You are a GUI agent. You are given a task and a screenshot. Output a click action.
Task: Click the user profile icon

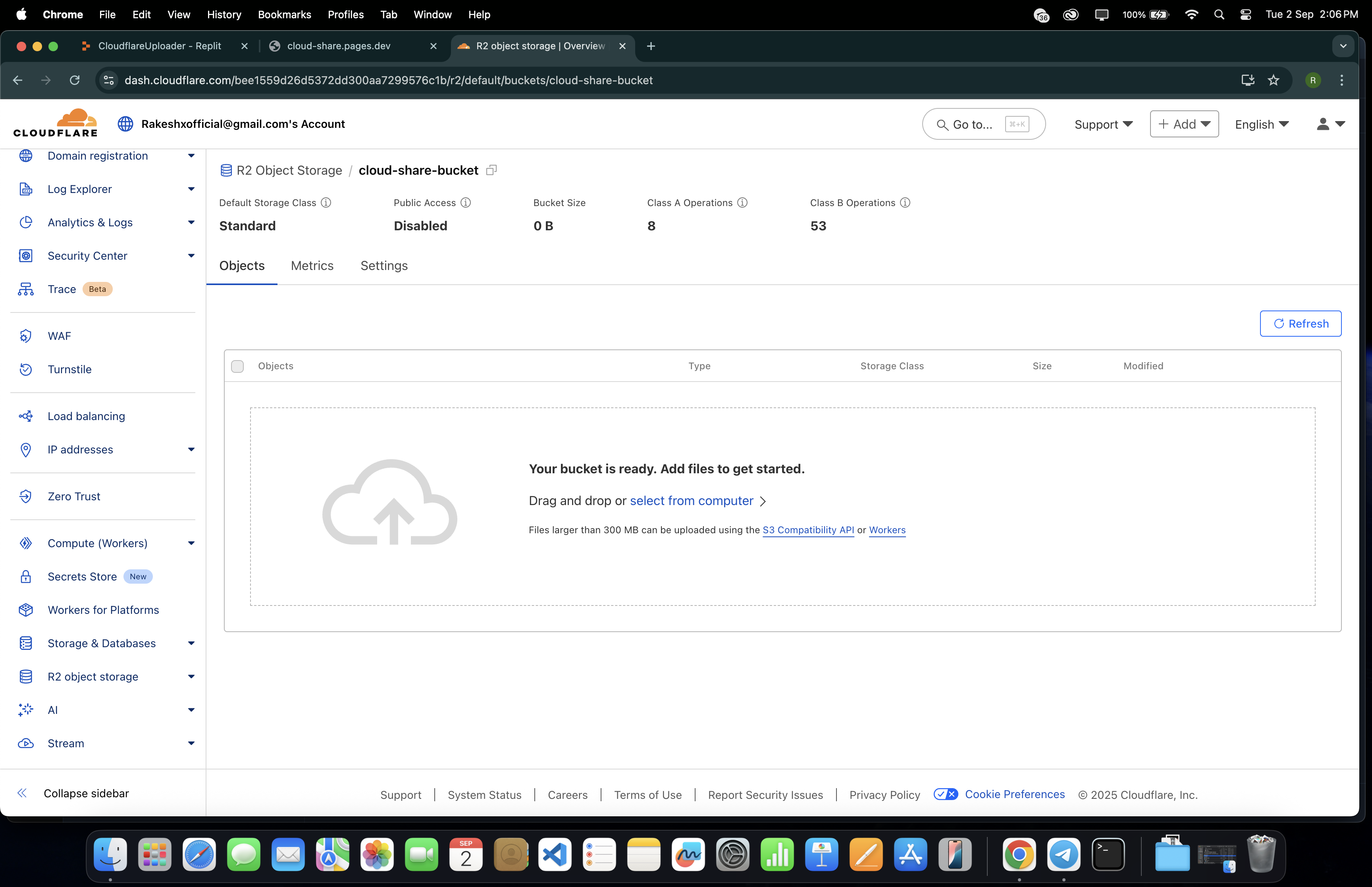[x=1323, y=124]
